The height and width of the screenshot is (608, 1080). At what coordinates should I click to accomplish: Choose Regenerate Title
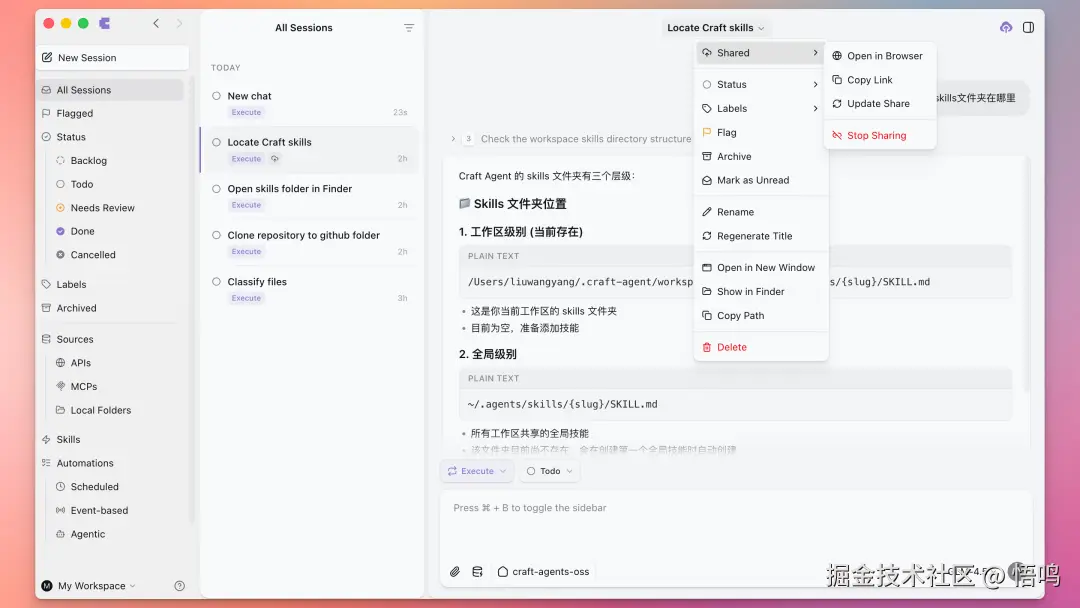[760, 236]
